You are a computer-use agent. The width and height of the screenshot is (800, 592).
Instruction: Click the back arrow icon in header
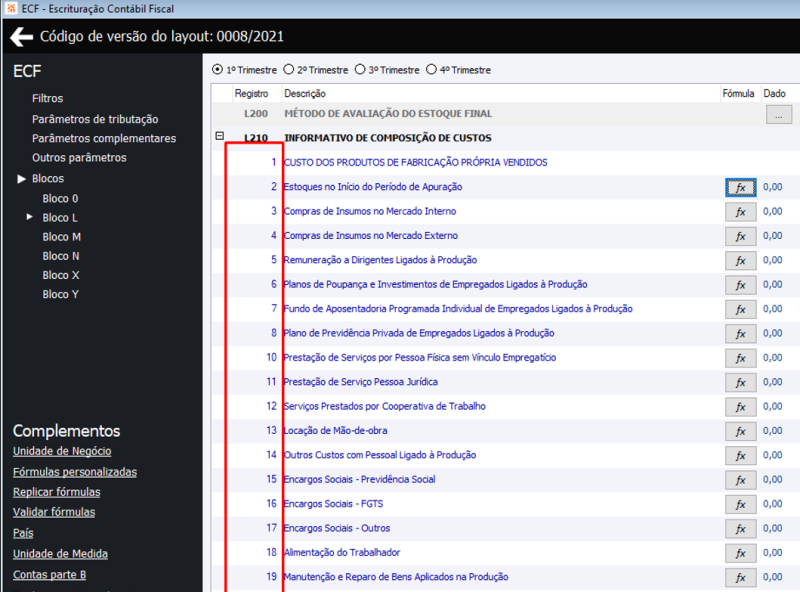[x=21, y=37]
